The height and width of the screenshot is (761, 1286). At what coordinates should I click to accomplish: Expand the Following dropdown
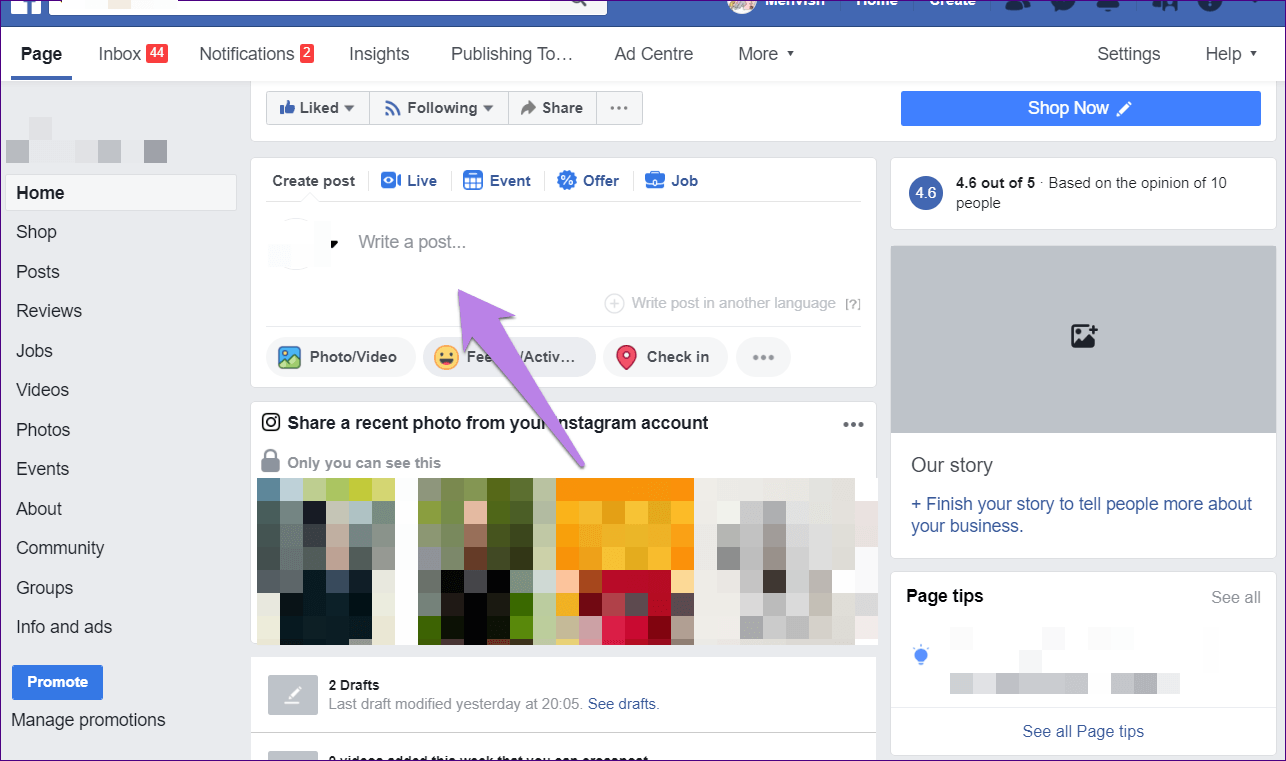pyautogui.click(x=439, y=108)
